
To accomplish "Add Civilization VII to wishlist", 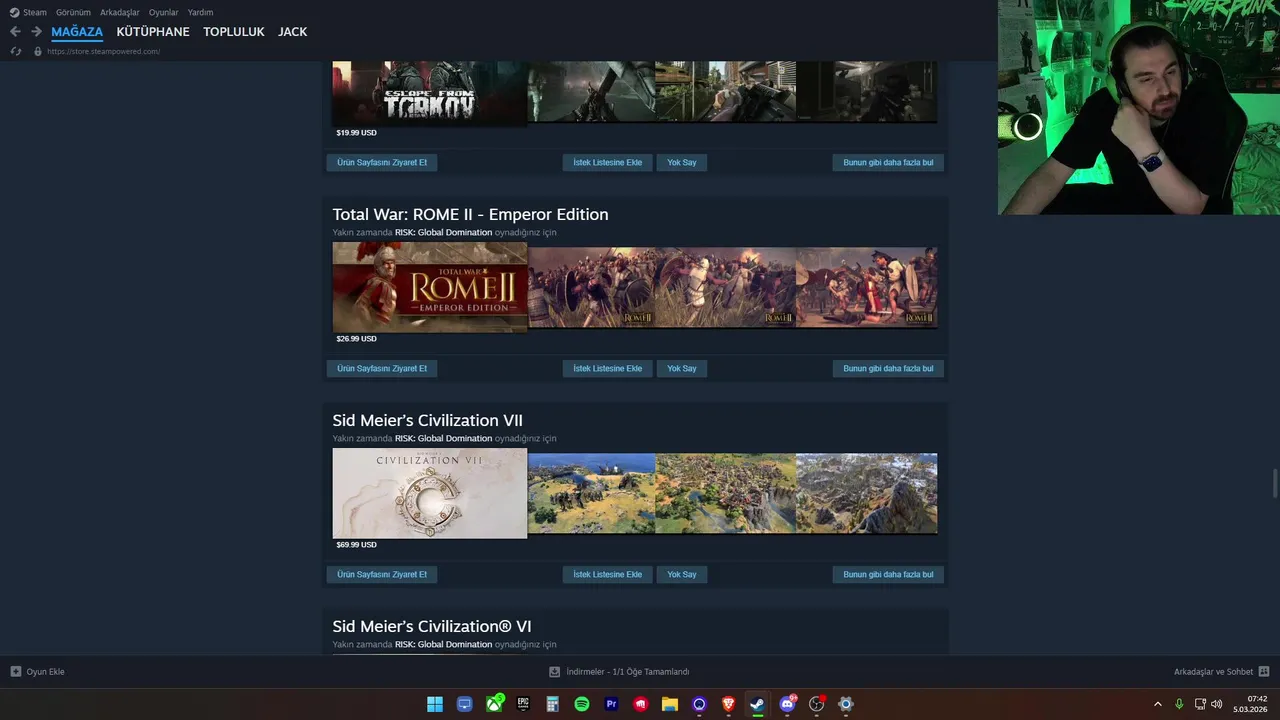I will click(x=608, y=574).
